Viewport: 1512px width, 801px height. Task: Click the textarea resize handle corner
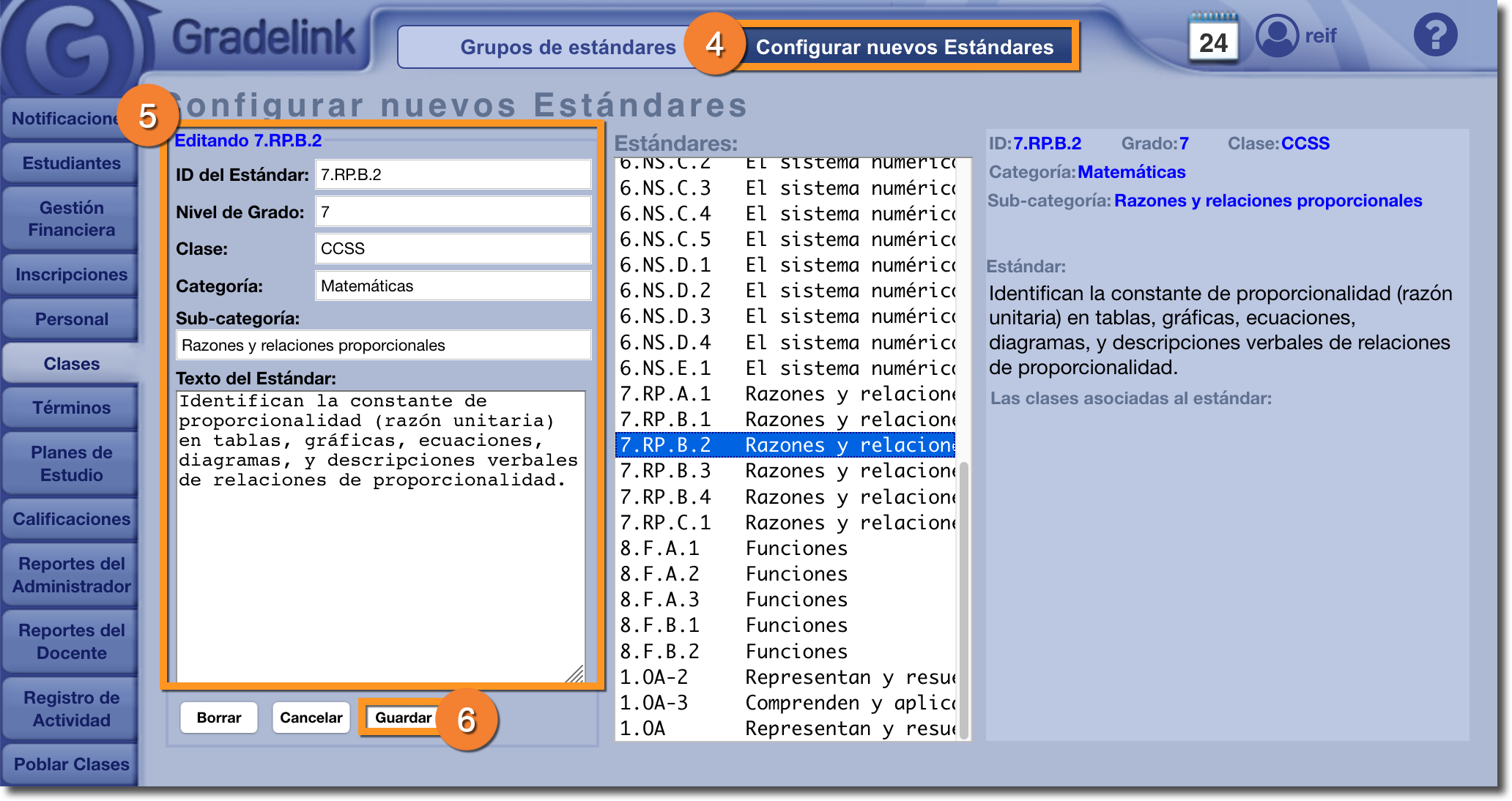pyautogui.click(x=576, y=674)
